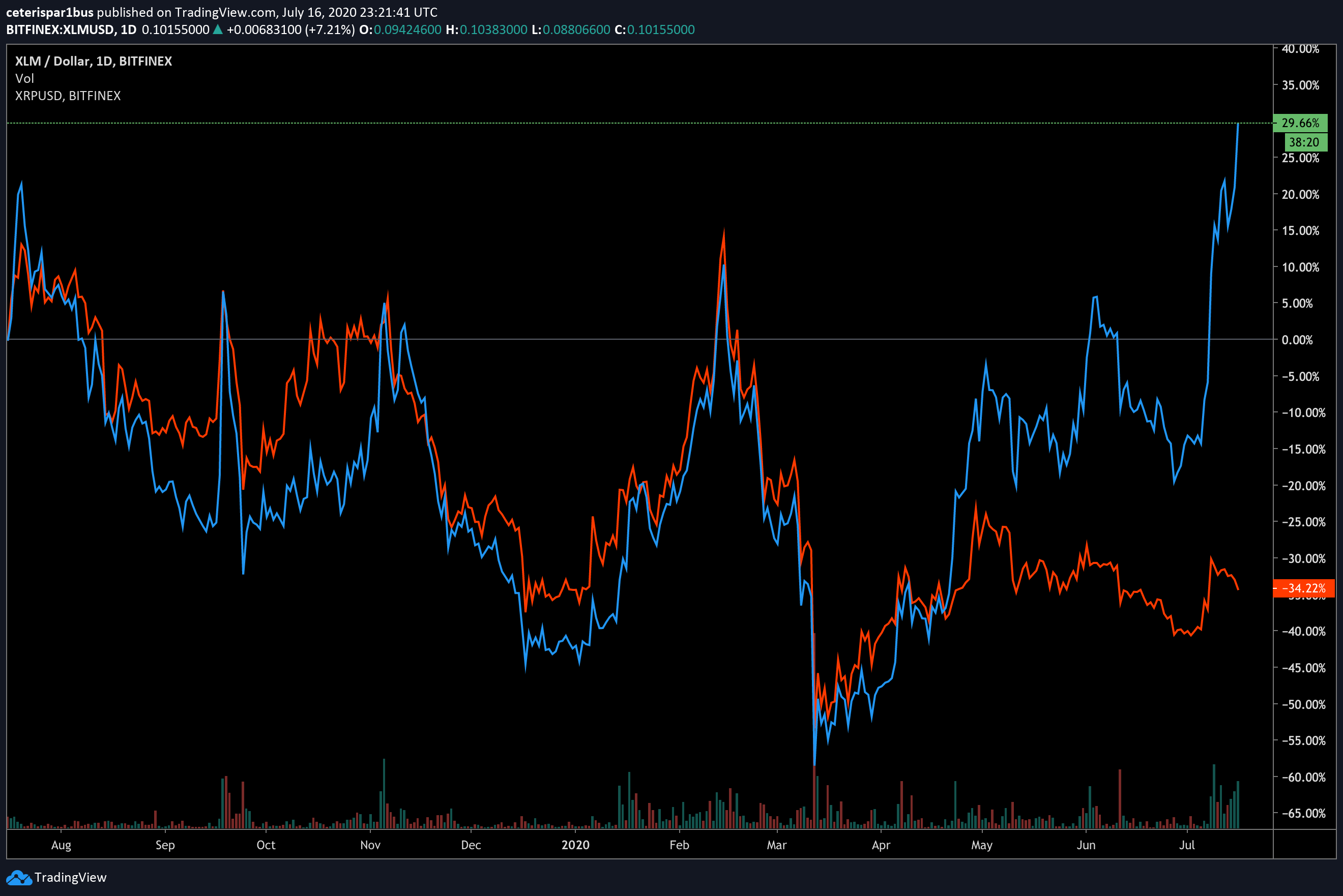Click the Open value 0.09424600
The image size is (1343, 896).
pos(407,29)
